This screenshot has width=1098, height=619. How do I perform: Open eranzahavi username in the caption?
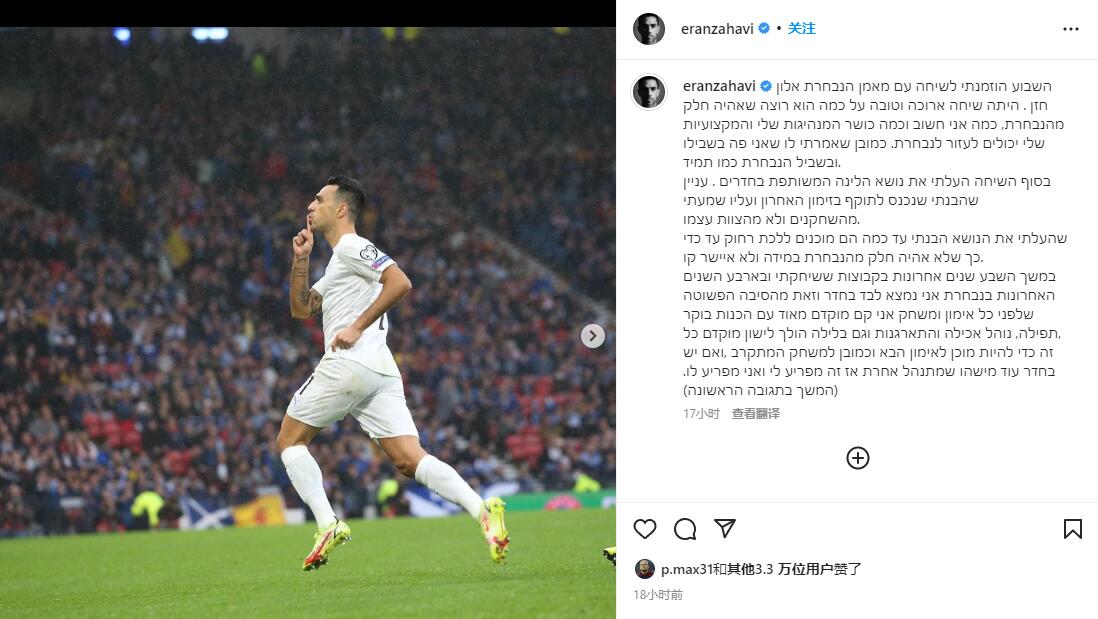[x=718, y=86]
